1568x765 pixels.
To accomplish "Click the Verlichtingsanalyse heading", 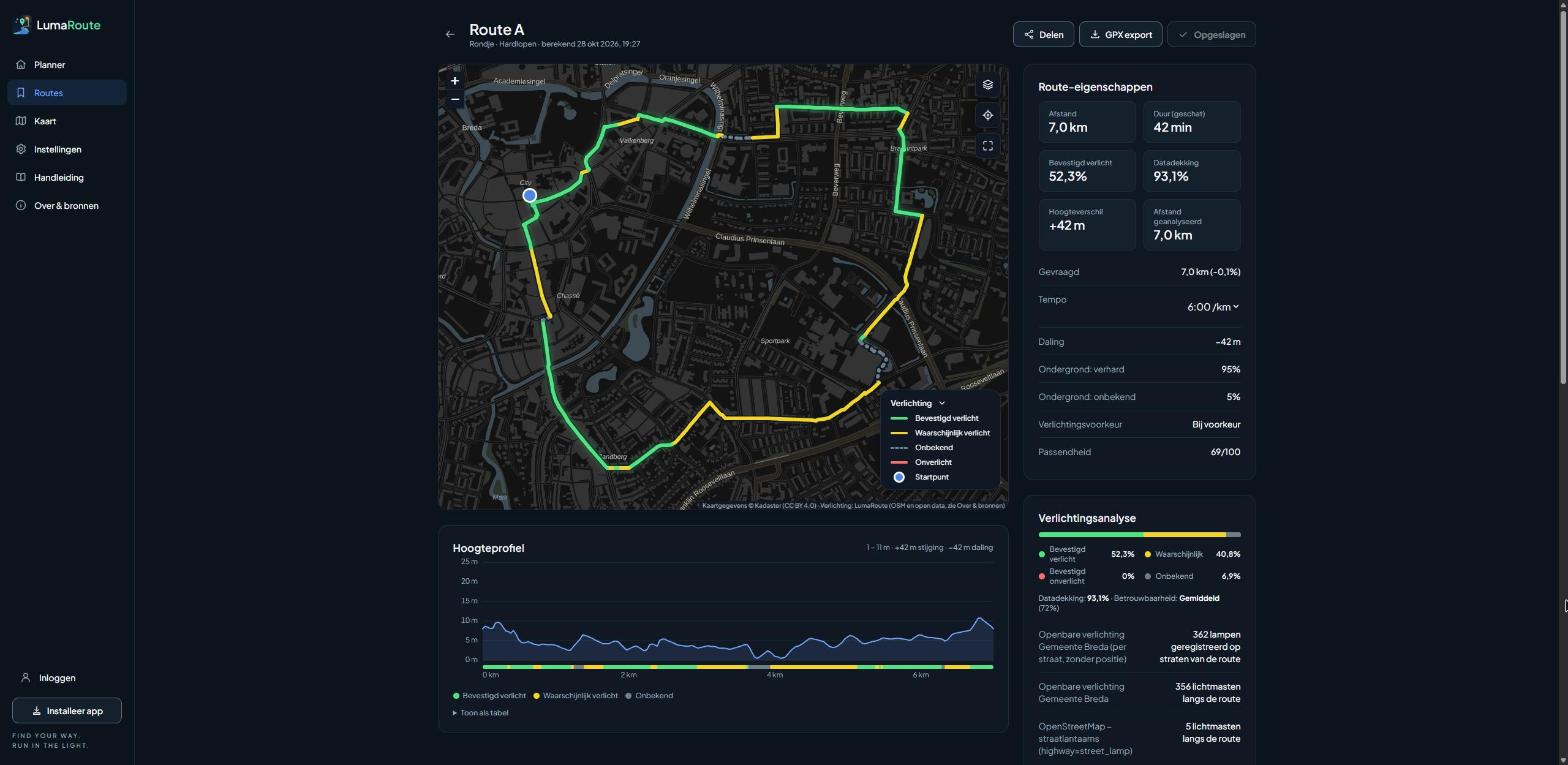I will click(1087, 518).
